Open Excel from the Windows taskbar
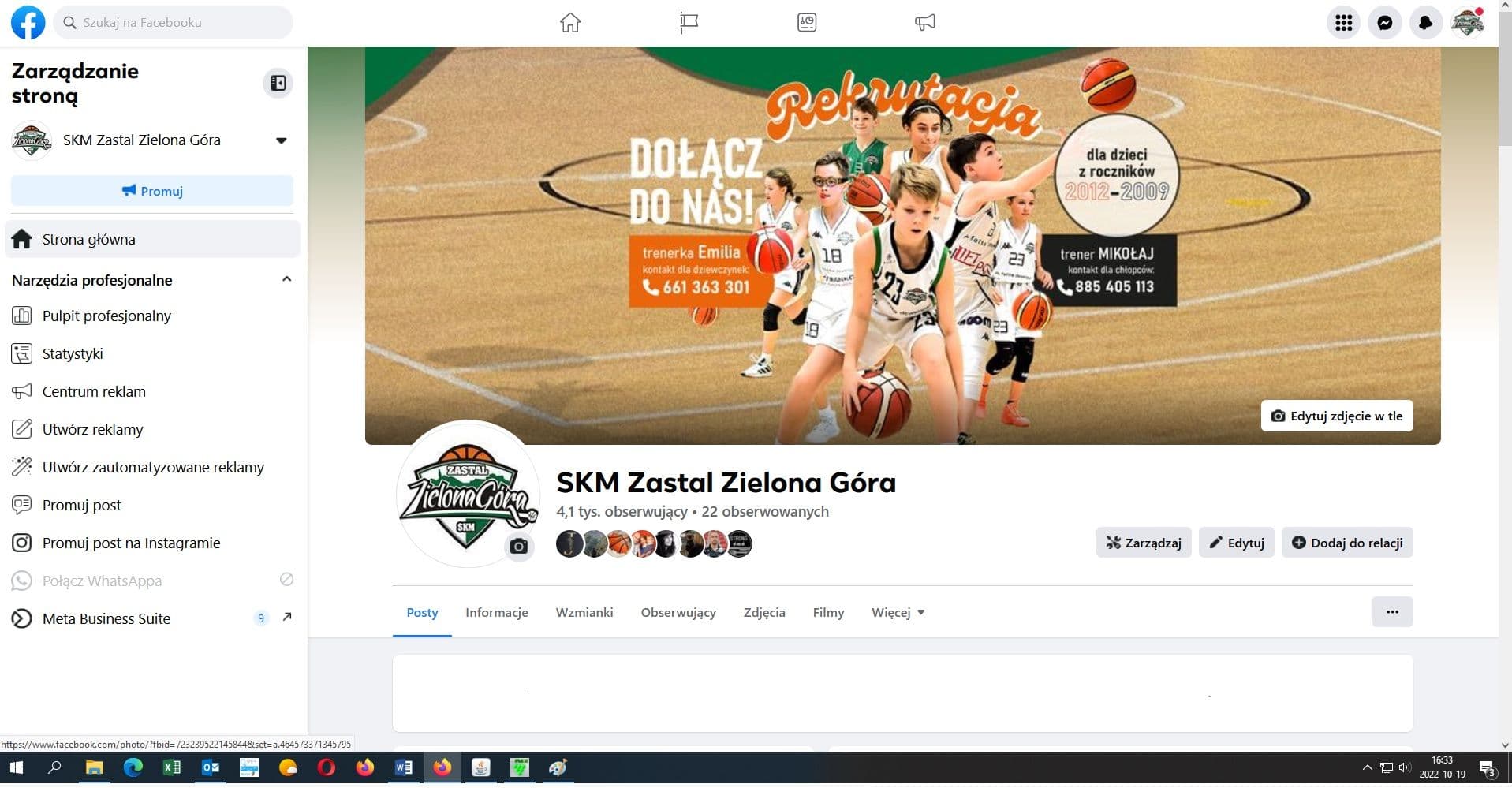Screen dimensions: 1512x788 172,767
